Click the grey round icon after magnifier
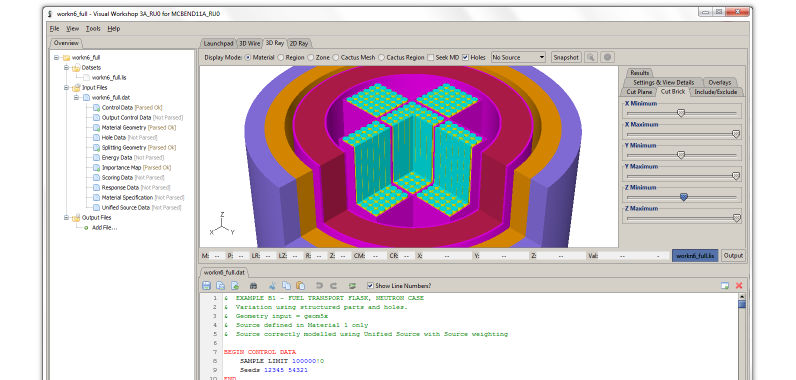796x380 pixels. 608,57
